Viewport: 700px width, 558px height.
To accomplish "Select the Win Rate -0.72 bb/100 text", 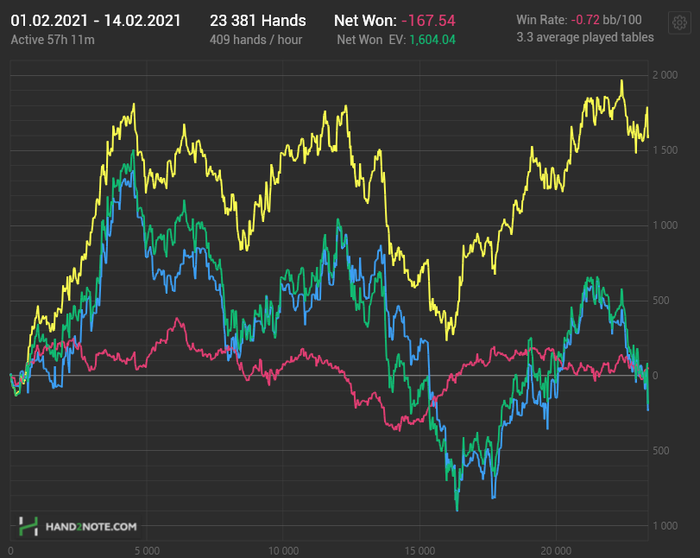I will click(579, 20).
